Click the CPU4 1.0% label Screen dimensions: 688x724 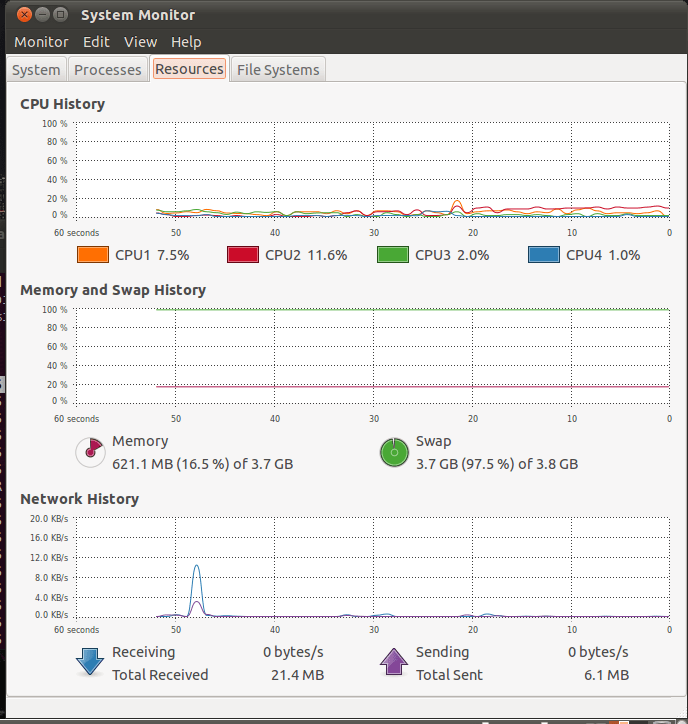click(603, 255)
